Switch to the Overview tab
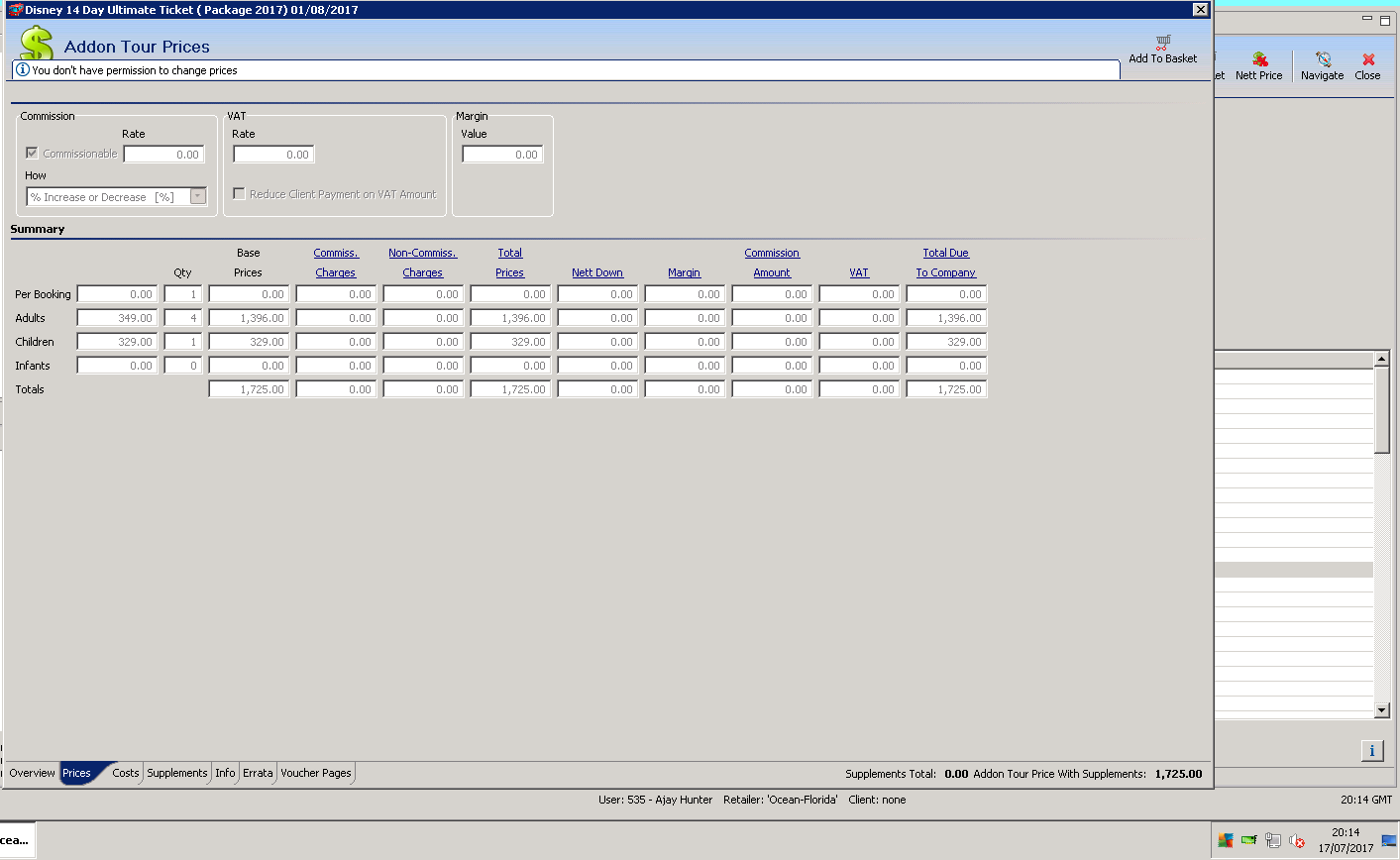The image size is (1400, 860). pyautogui.click(x=33, y=773)
